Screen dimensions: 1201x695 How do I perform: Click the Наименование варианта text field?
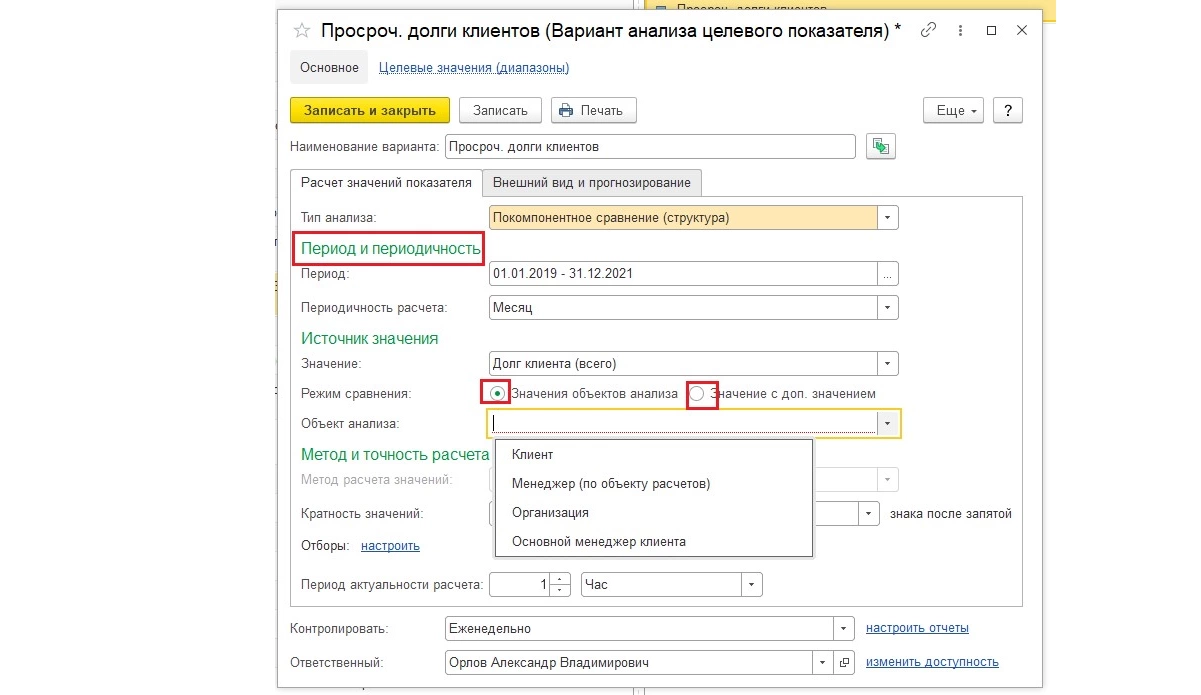click(x=649, y=147)
